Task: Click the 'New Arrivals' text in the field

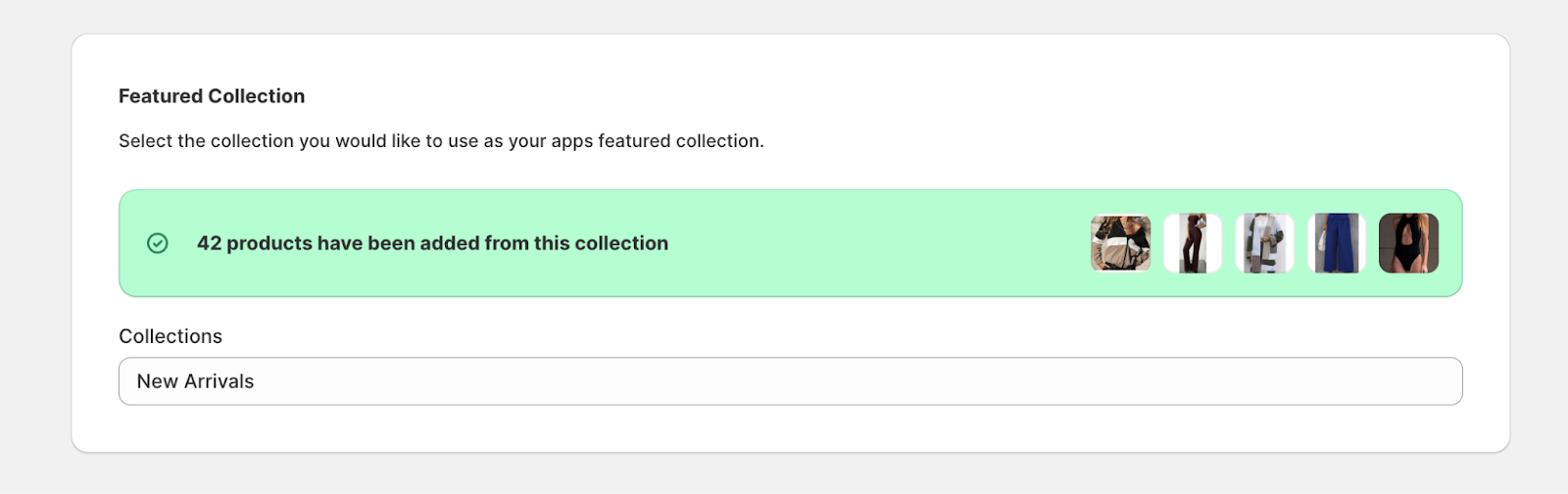Action: [x=195, y=381]
